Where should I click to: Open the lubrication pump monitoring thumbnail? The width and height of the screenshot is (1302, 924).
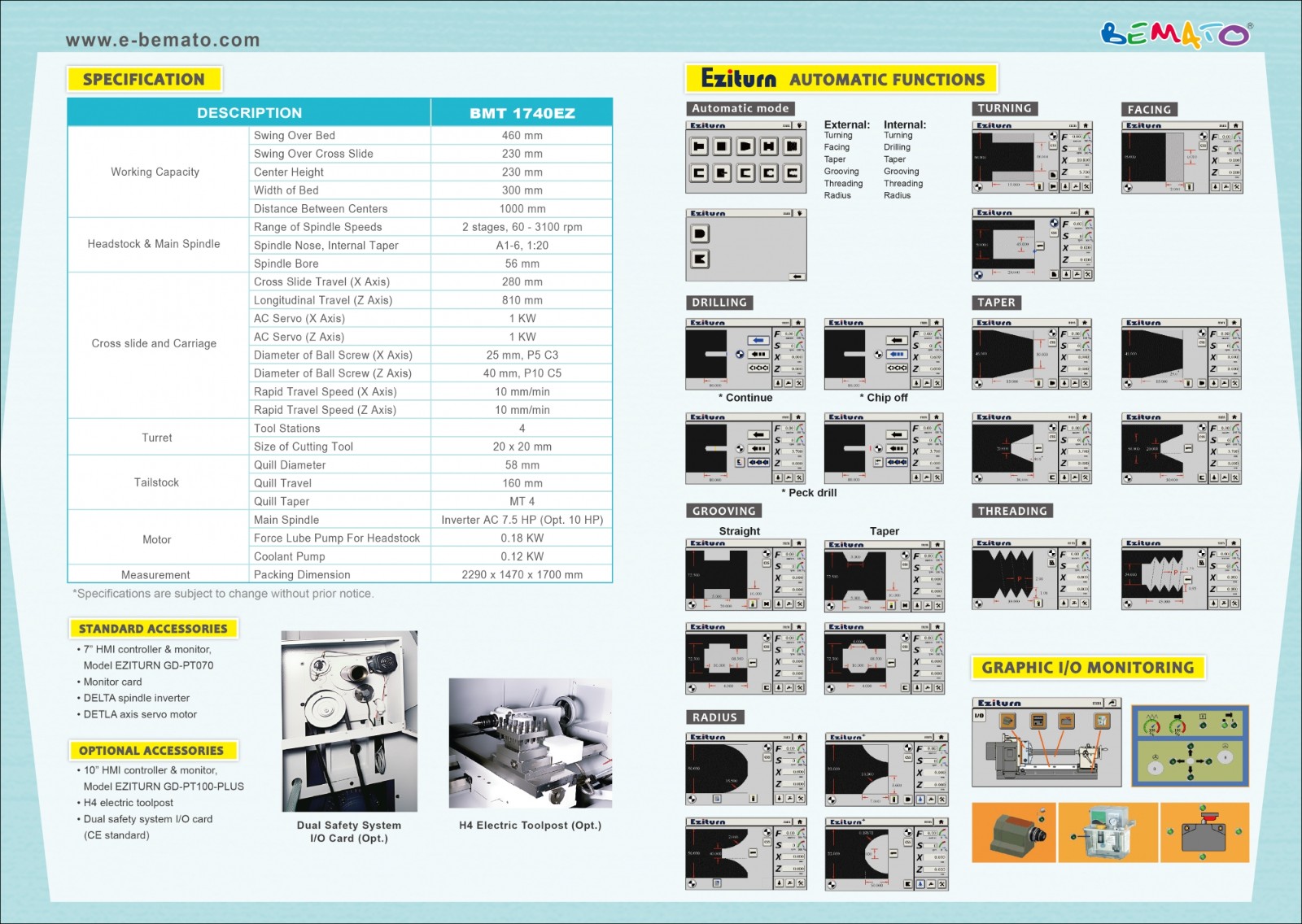[x=1108, y=833]
